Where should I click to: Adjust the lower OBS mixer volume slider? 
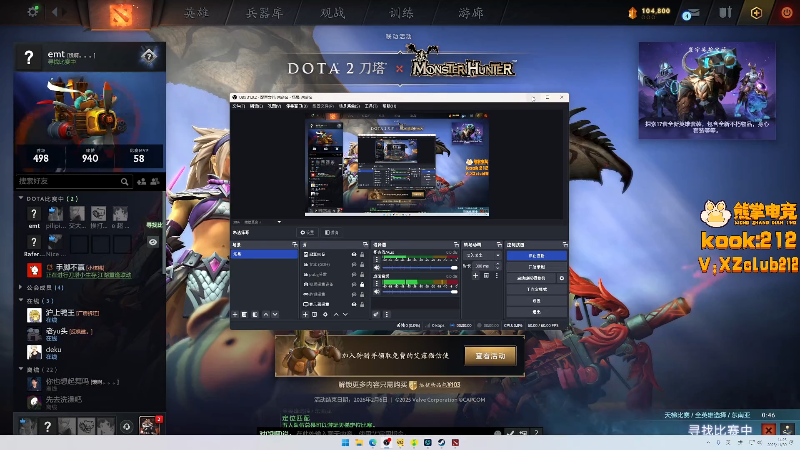419,291
